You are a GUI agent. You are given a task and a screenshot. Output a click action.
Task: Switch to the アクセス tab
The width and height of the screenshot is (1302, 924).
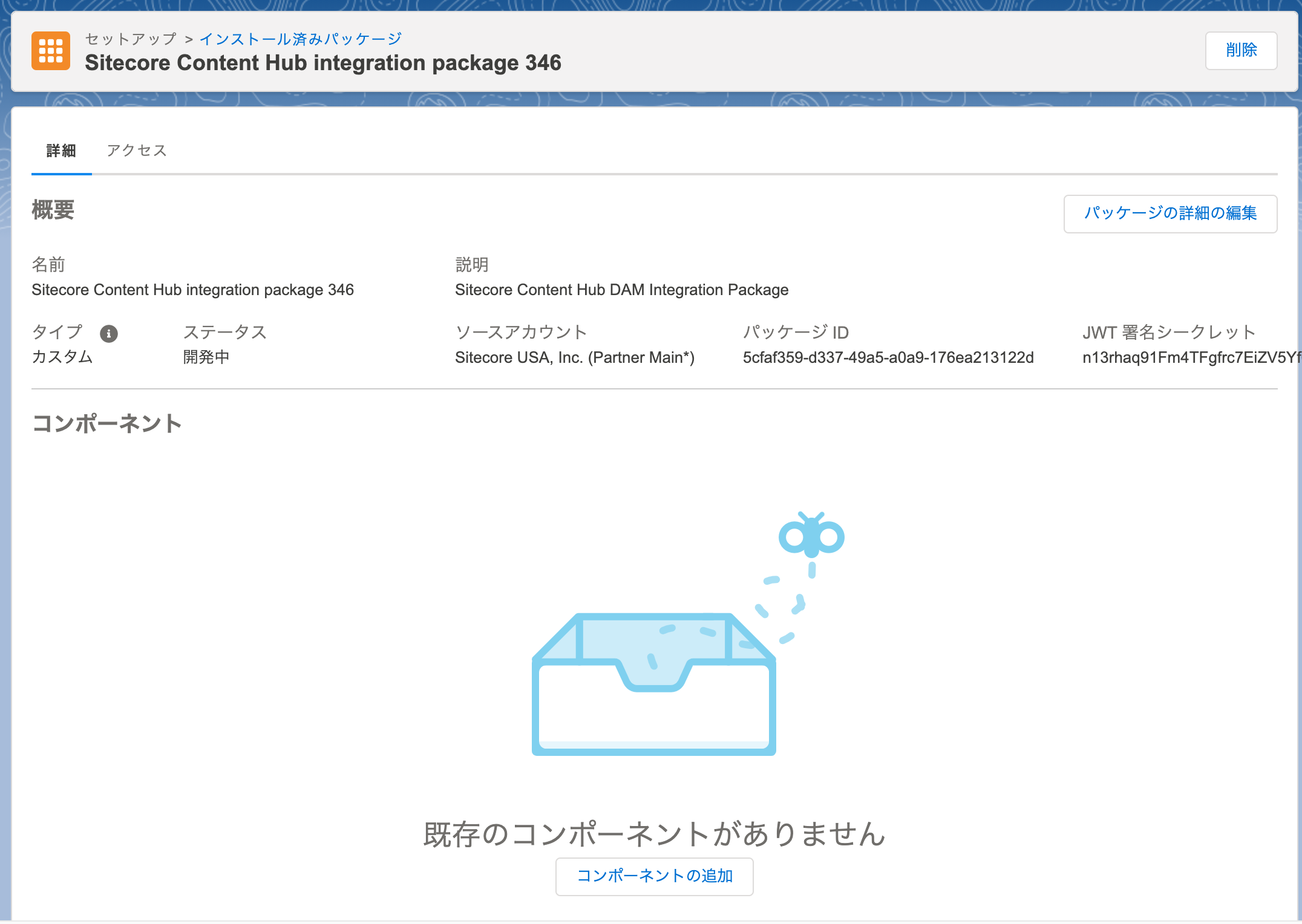tap(137, 151)
